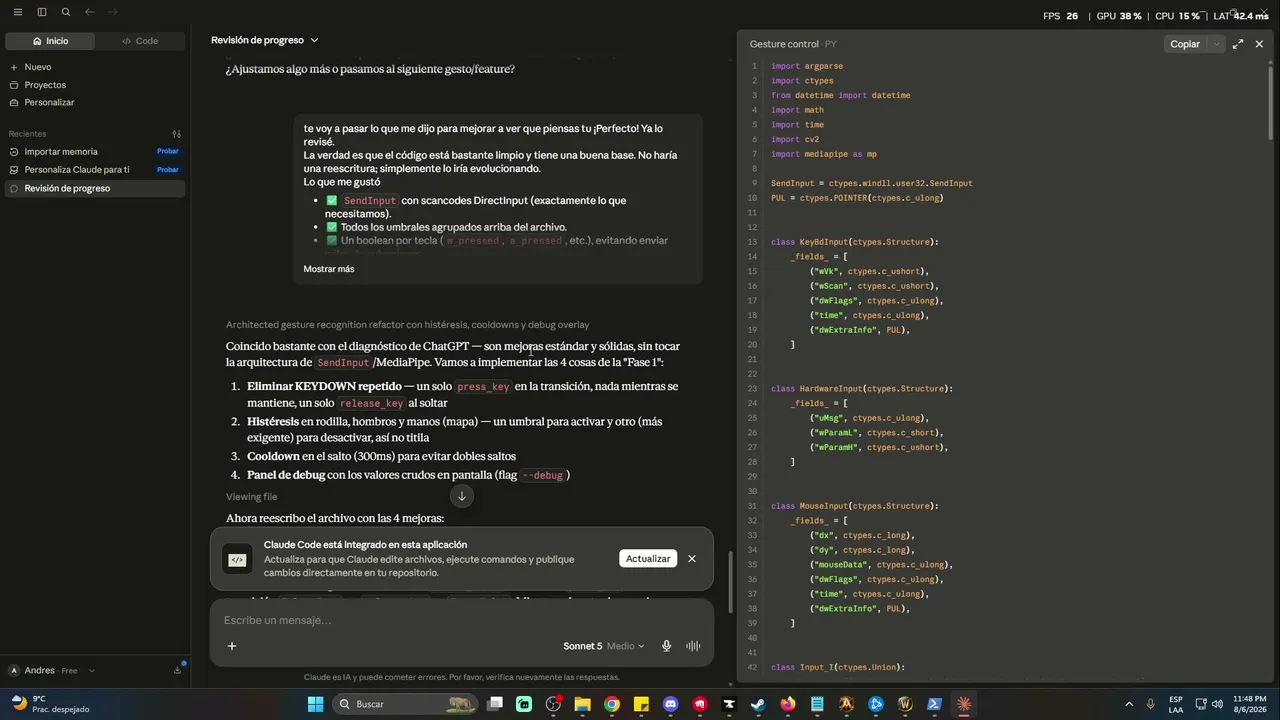Select the Revisión de progreso chat
This screenshot has height=720, width=1280.
pyautogui.click(x=95, y=188)
